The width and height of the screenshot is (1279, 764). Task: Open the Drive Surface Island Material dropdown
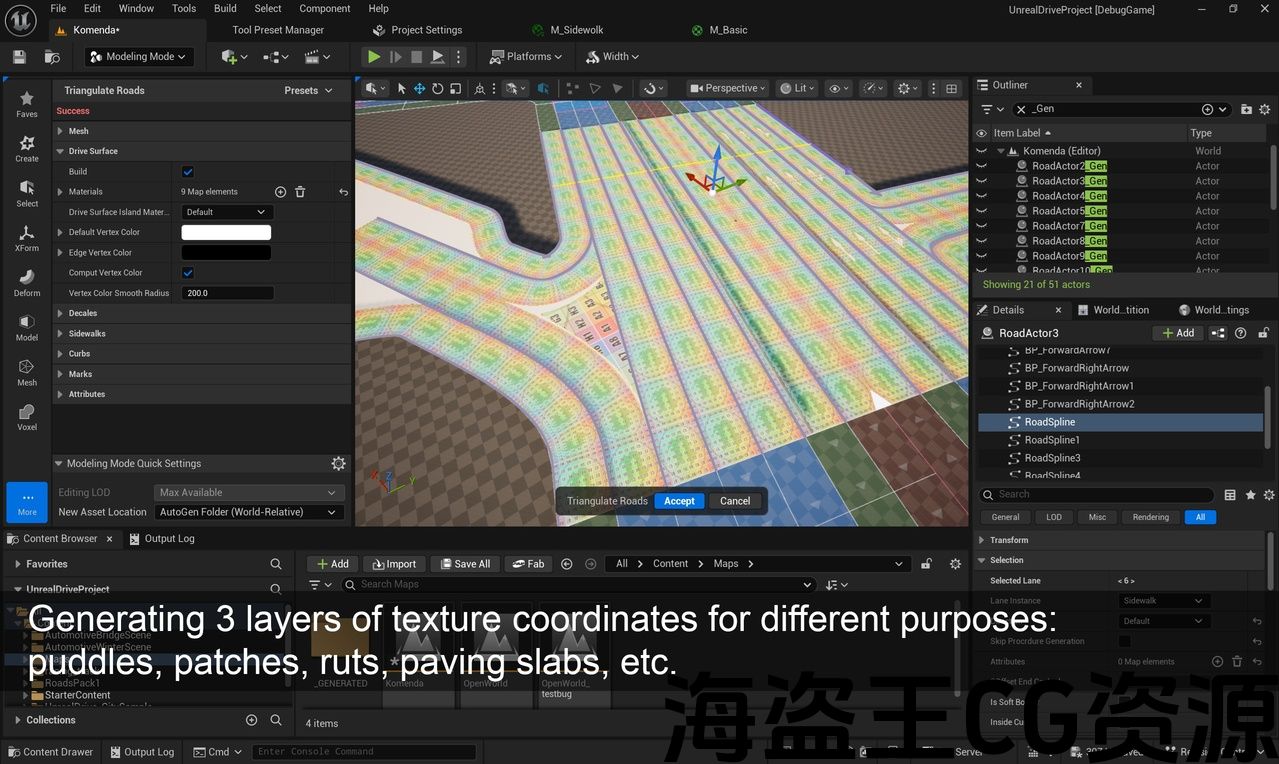click(x=226, y=212)
